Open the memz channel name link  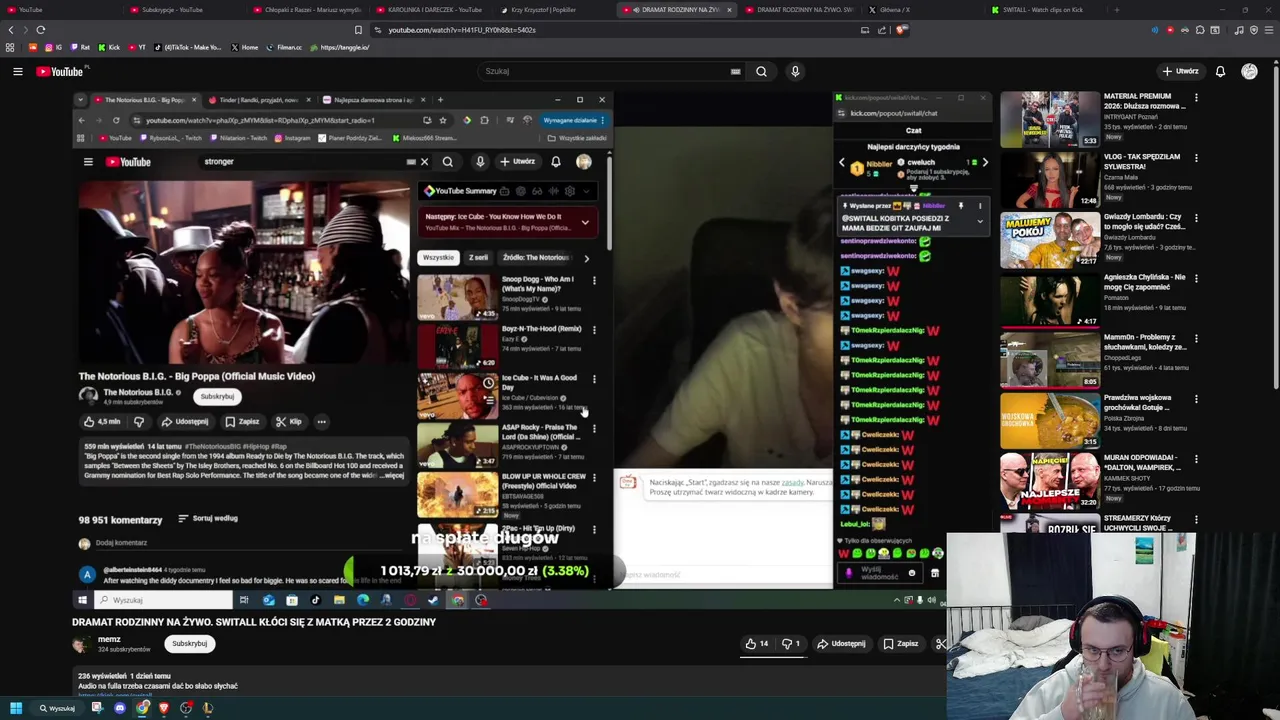click(109, 639)
